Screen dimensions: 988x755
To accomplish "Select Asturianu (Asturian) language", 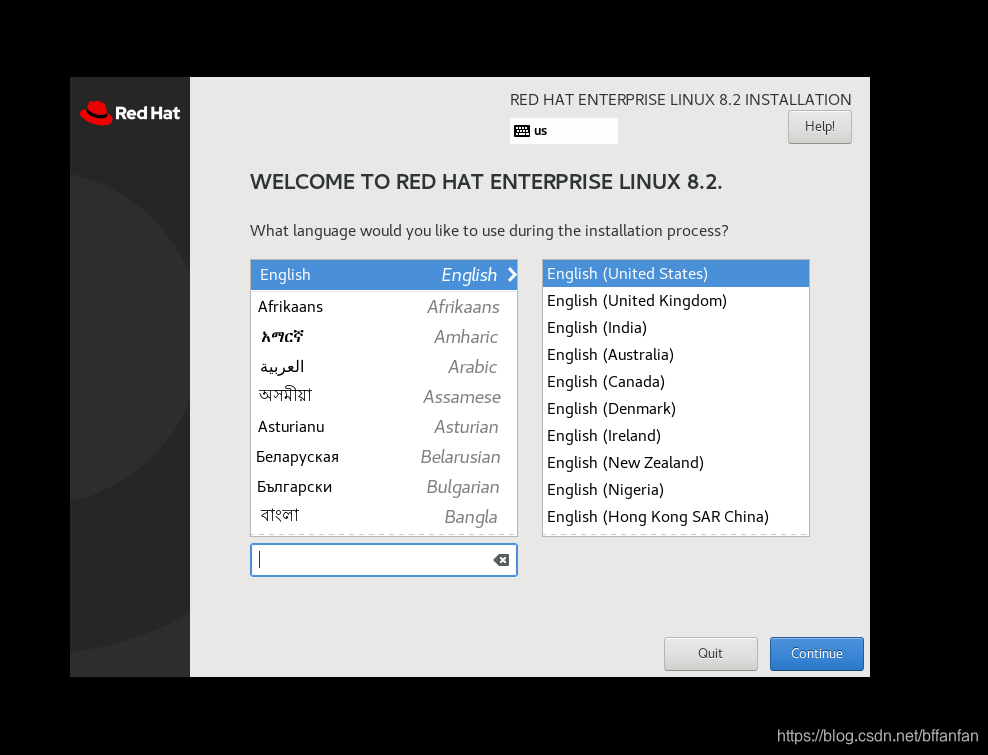I will 384,427.
